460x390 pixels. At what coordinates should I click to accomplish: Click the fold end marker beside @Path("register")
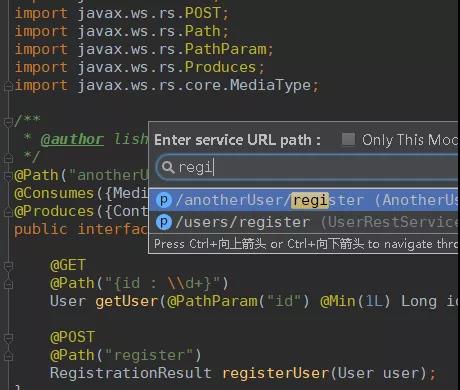click(8, 356)
